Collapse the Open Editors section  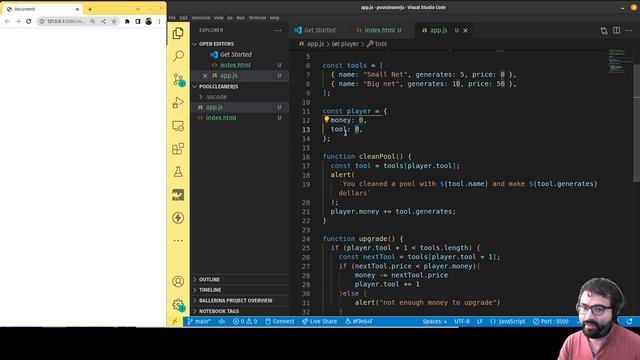tap(216, 44)
